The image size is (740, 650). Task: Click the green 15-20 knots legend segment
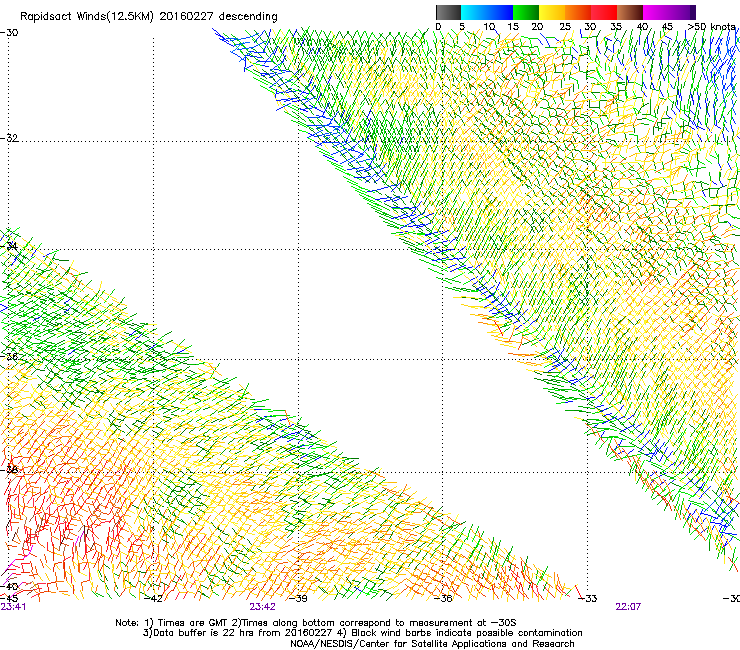pyautogui.click(x=526, y=12)
